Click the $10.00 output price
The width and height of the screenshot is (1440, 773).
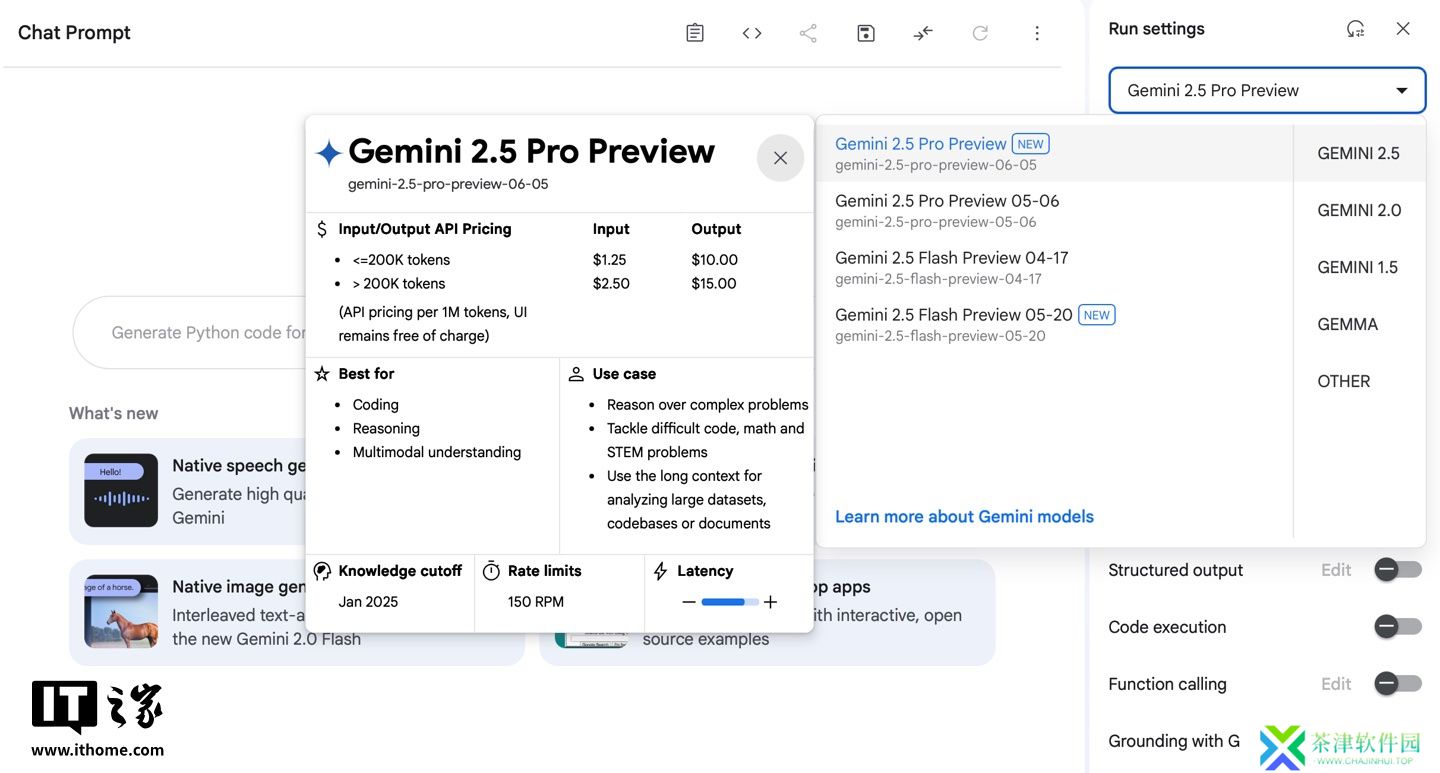tap(714, 260)
